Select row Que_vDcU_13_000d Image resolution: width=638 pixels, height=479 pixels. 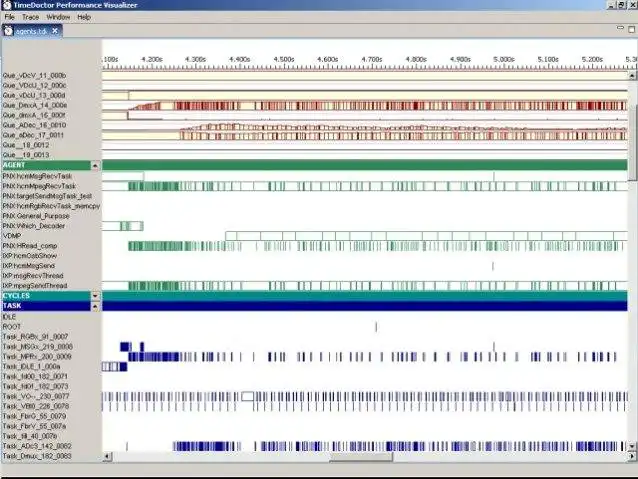click(34, 95)
